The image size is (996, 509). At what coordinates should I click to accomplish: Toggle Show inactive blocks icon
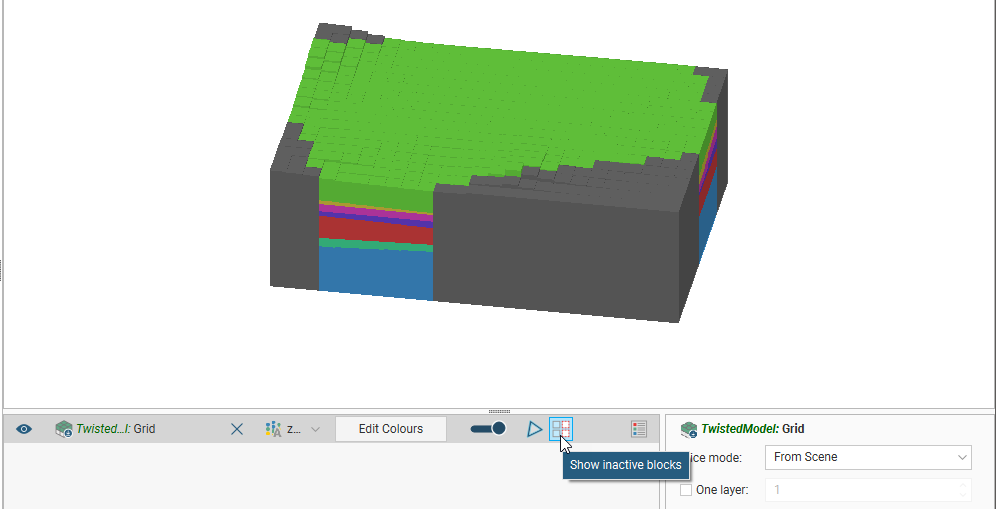click(x=561, y=429)
